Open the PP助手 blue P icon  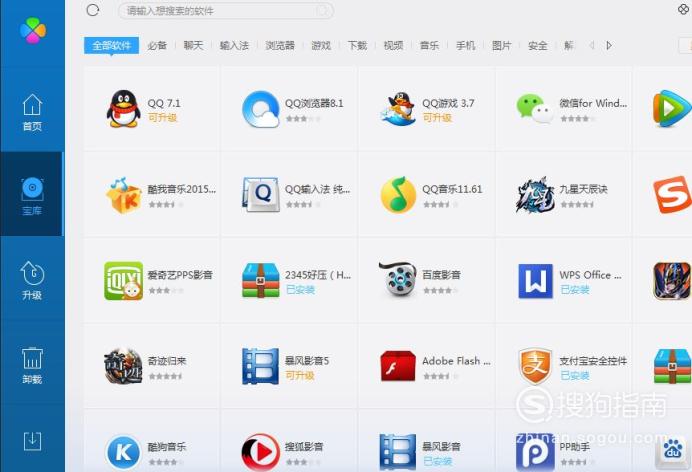point(535,452)
